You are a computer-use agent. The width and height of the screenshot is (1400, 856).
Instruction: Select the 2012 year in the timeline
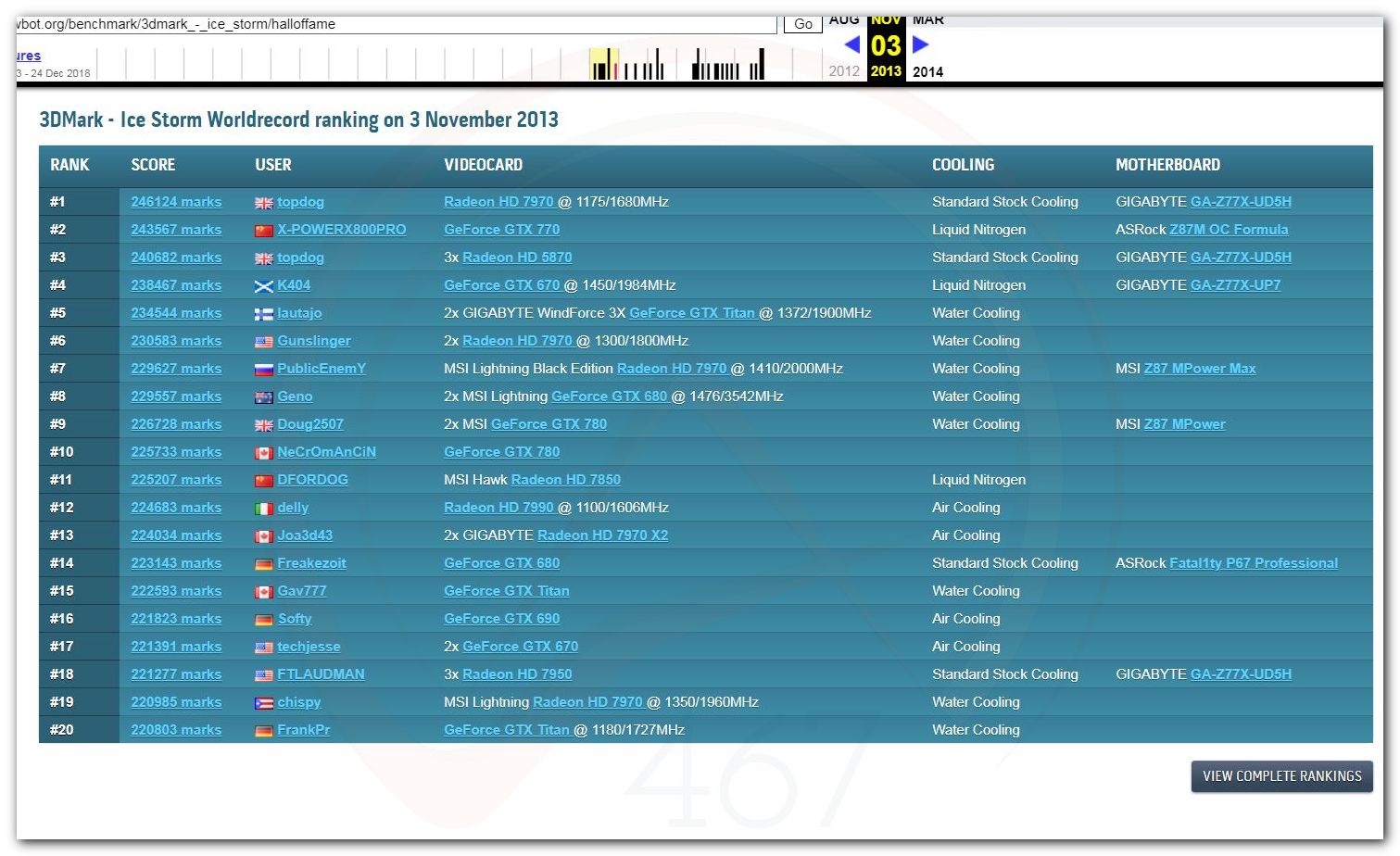click(x=844, y=71)
